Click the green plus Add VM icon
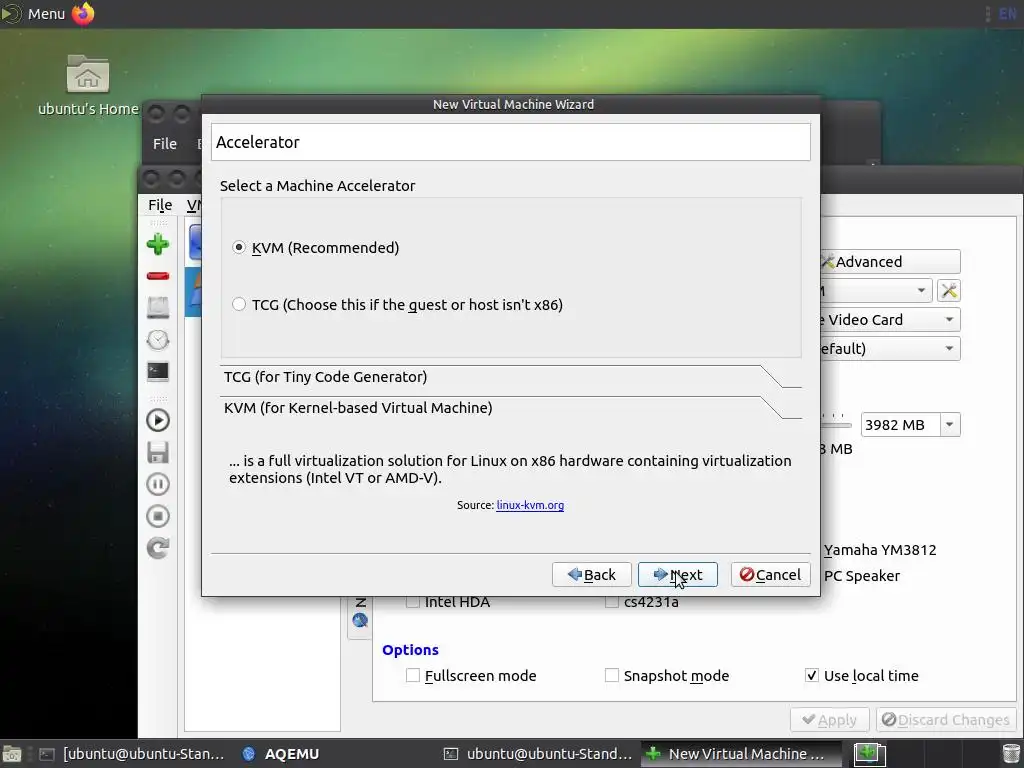This screenshot has width=1024, height=768. tap(157, 244)
